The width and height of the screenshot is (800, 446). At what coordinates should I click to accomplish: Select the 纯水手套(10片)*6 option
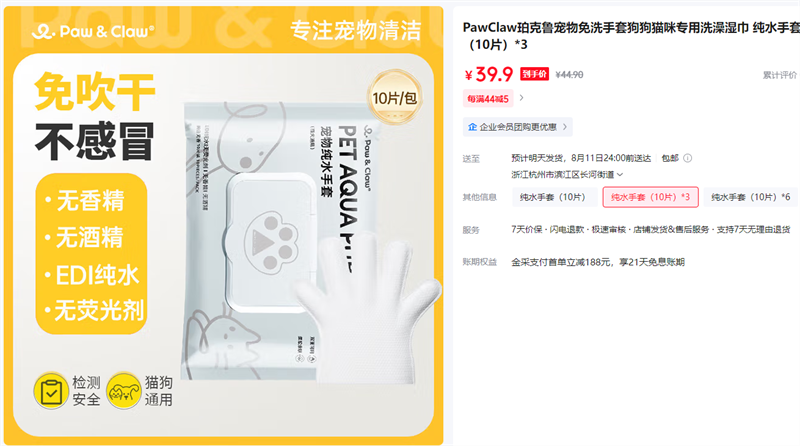coord(751,197)
